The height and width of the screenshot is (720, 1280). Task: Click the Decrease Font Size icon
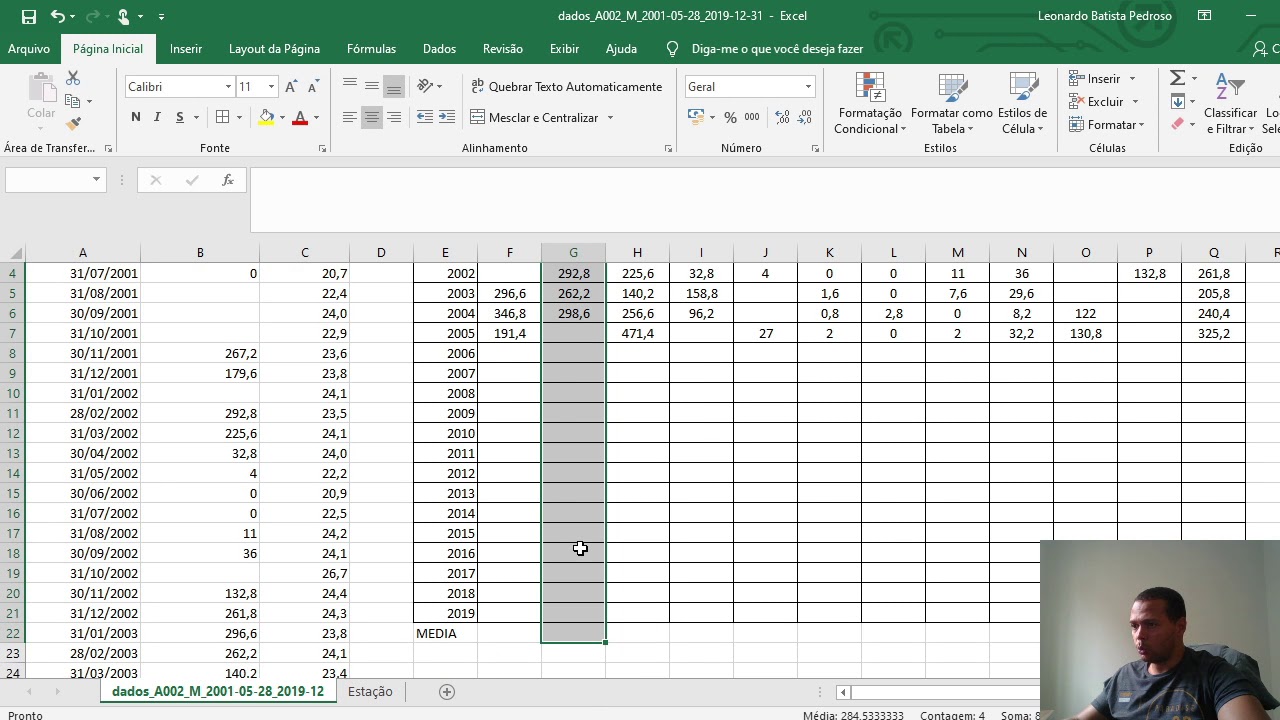[312, 87]
